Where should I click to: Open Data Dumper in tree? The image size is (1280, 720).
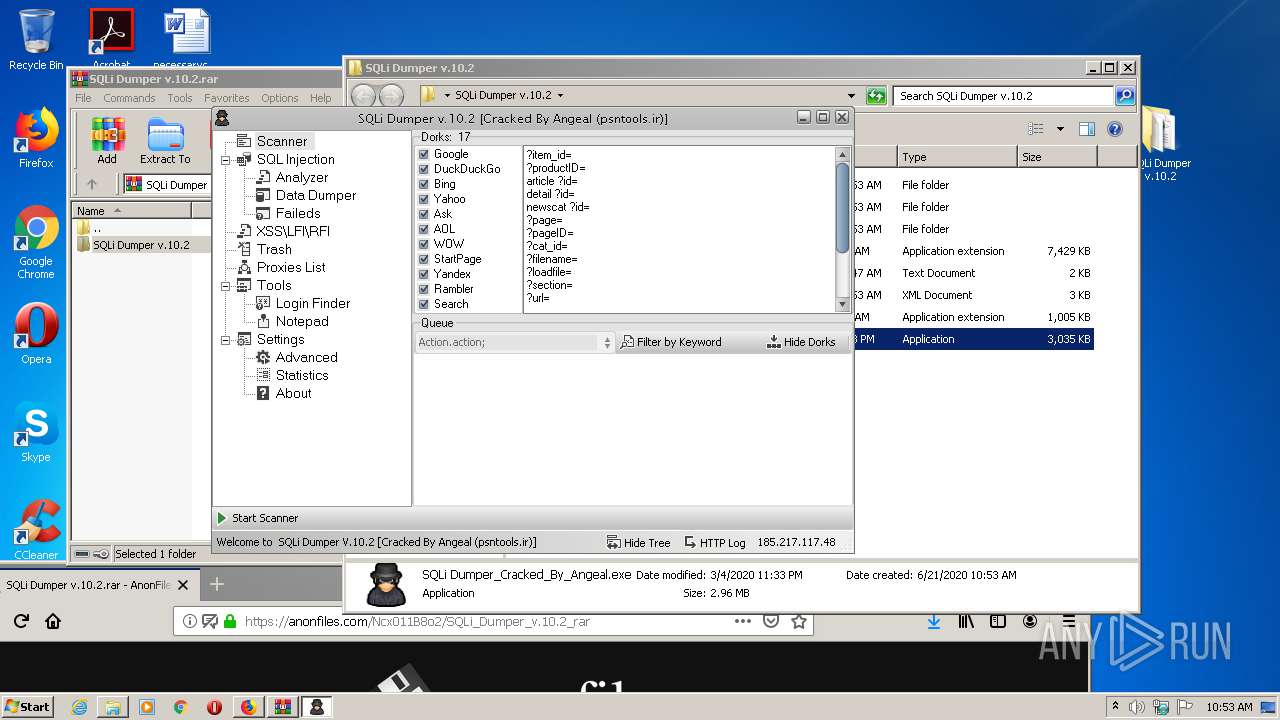(x=315, y=195)
